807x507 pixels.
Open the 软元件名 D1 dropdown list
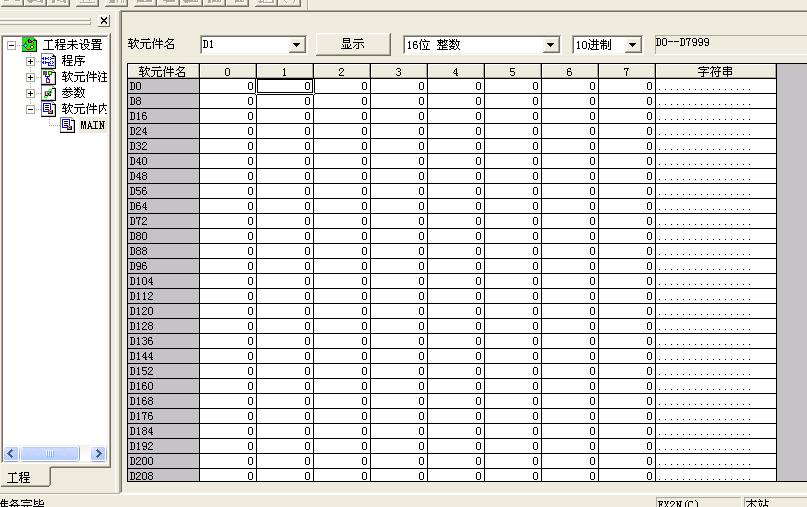click(296, 45)
